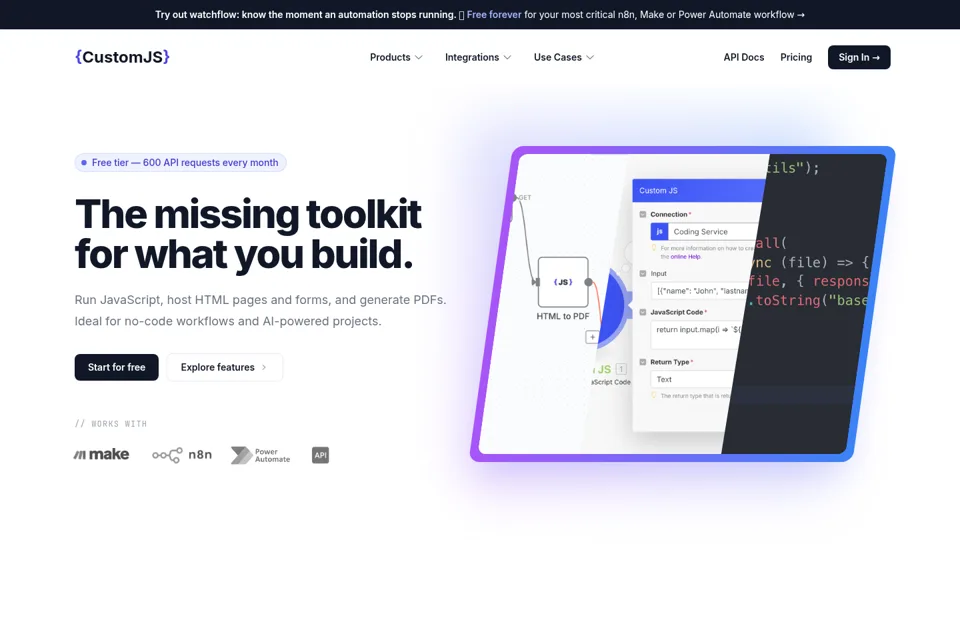Open the Return Type Text dropdown
Viewport: 960px width, 640px height.
click(x=692, y=379)
